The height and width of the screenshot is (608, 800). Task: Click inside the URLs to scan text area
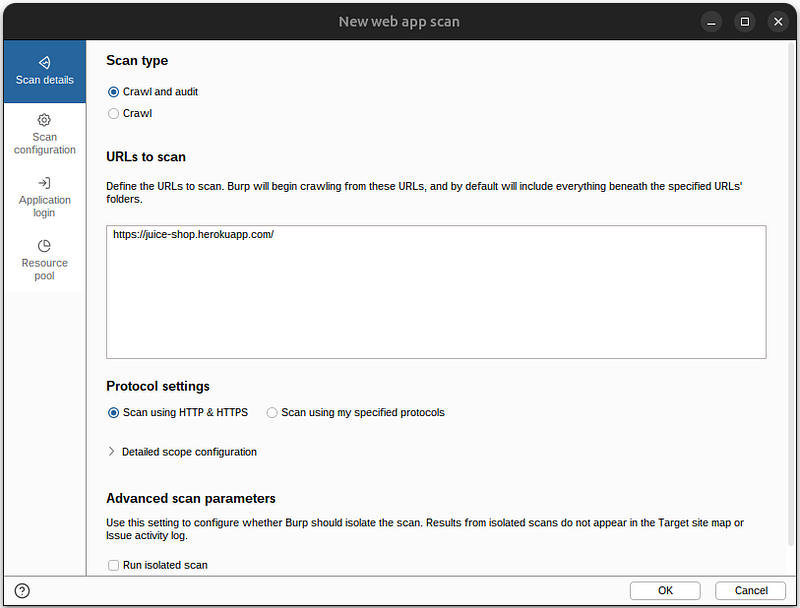click(436, 292)
